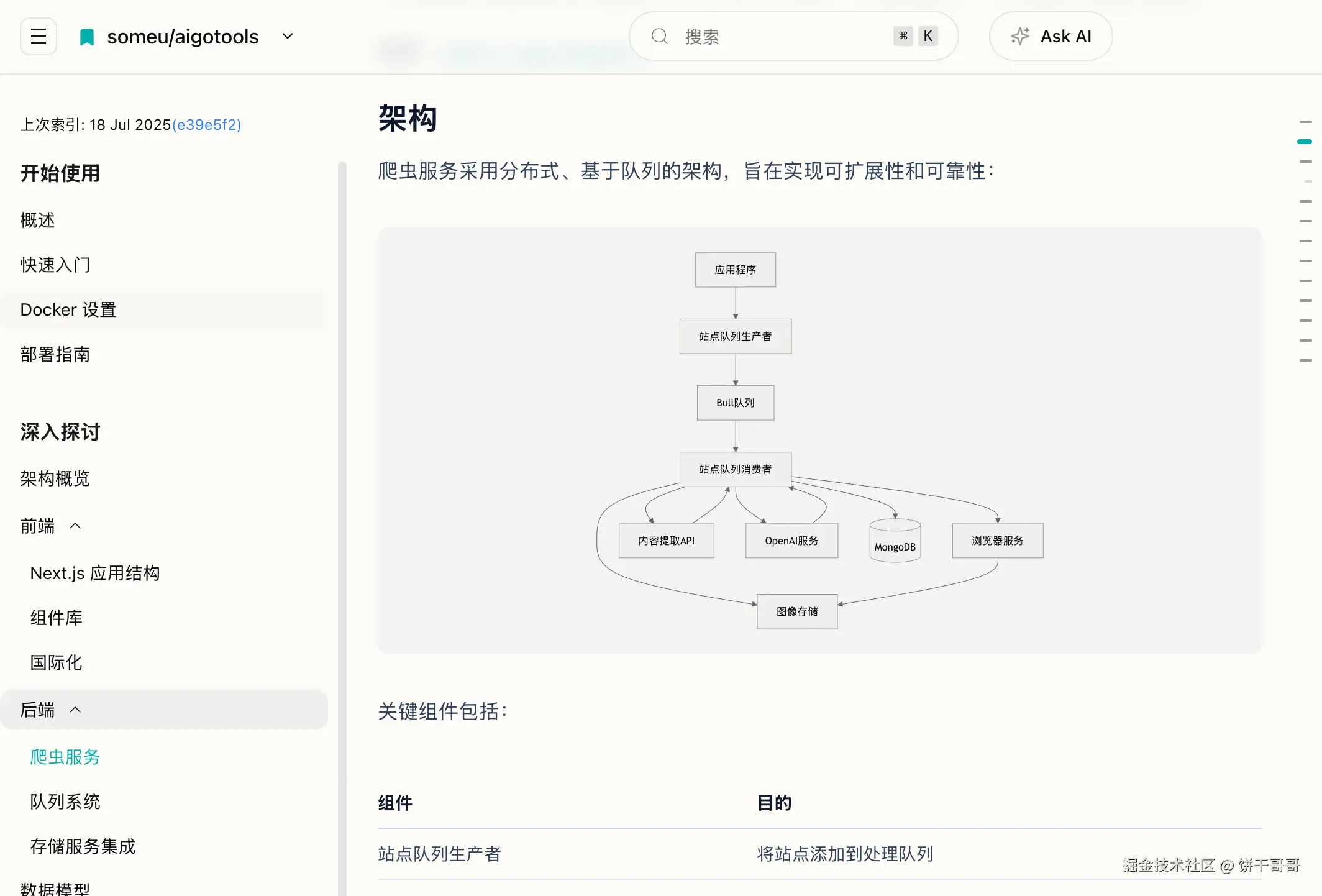
Task: Open the 队列系统 sidebar page
Action: 65,802
